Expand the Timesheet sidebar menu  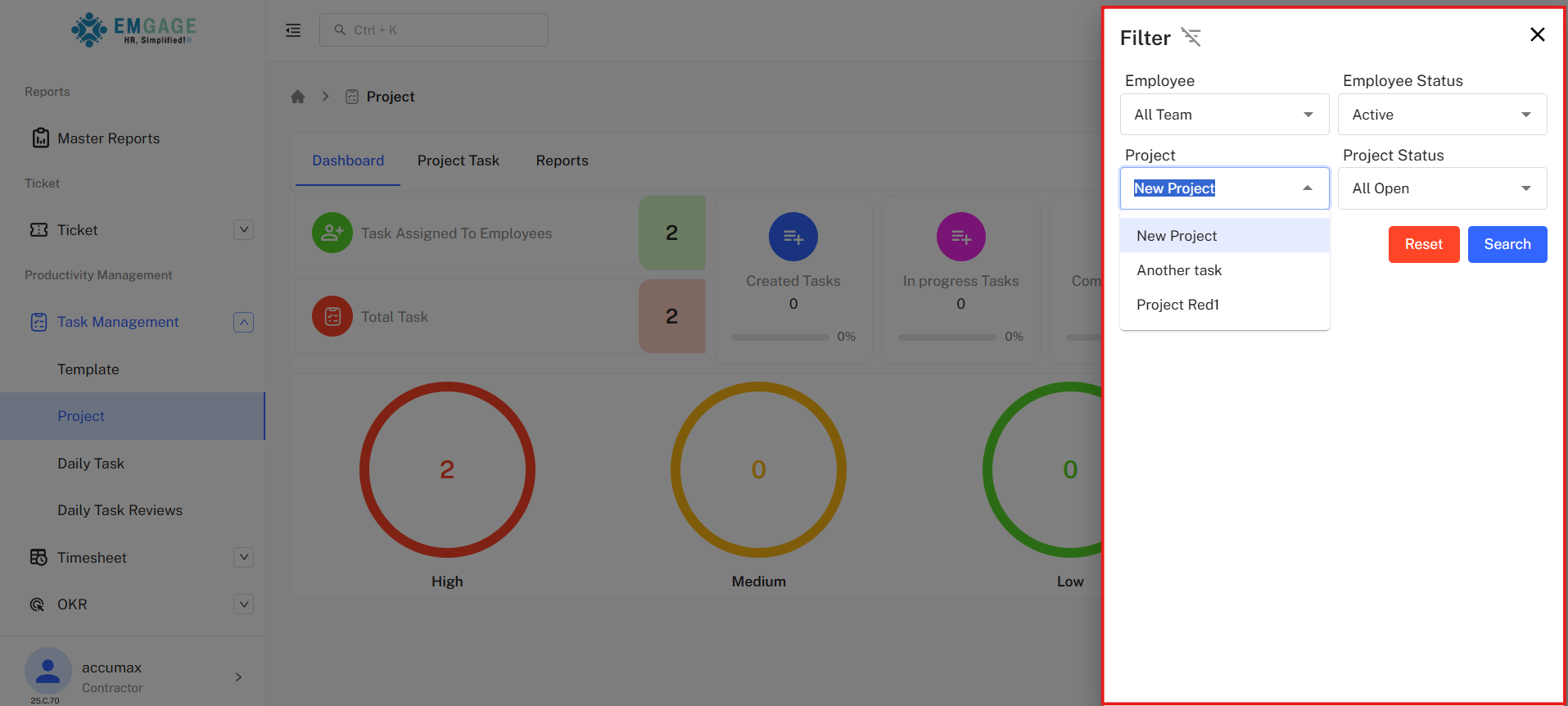(x=243, y=558)
